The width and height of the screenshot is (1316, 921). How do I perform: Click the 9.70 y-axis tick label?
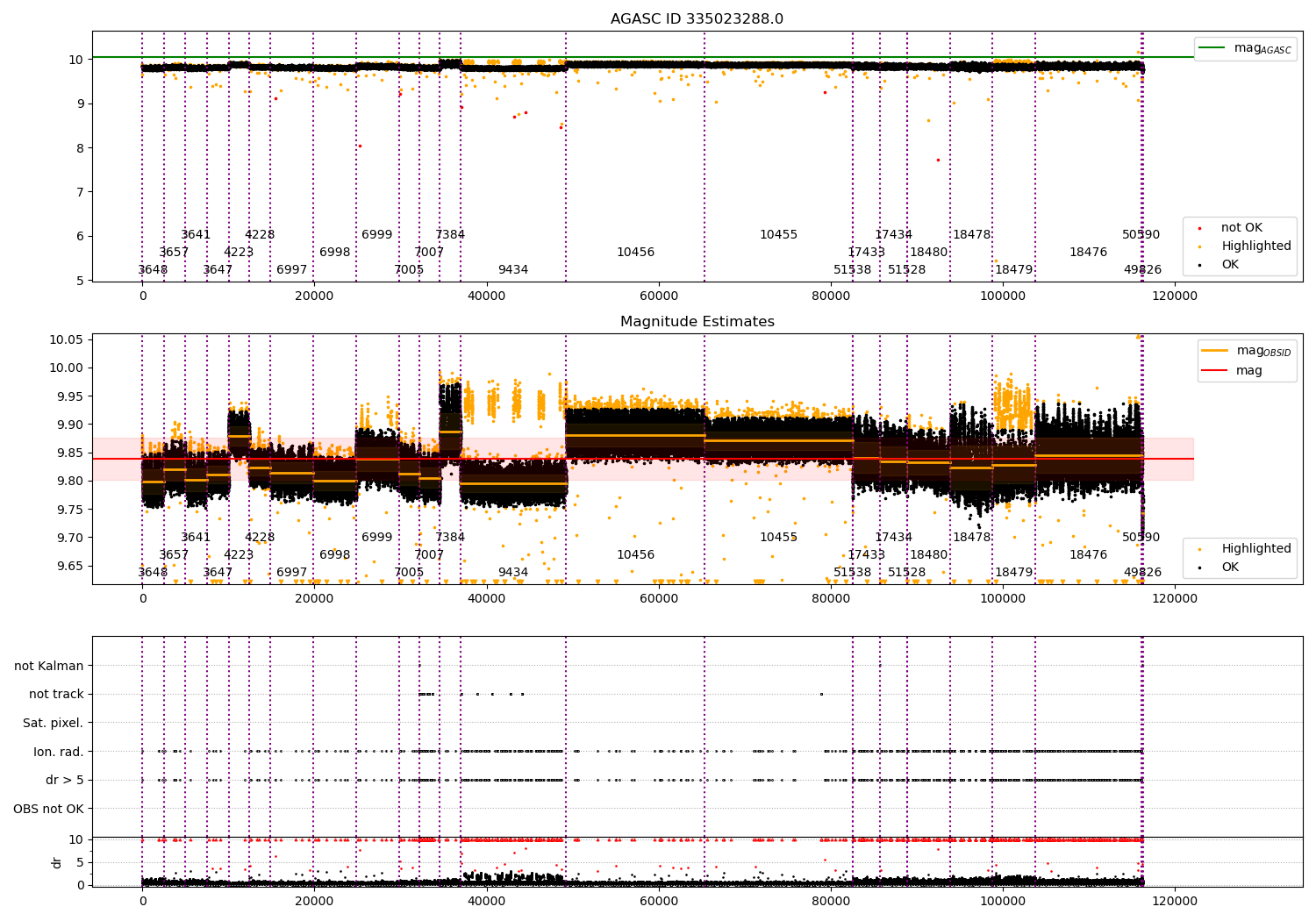tap(70, 538)
